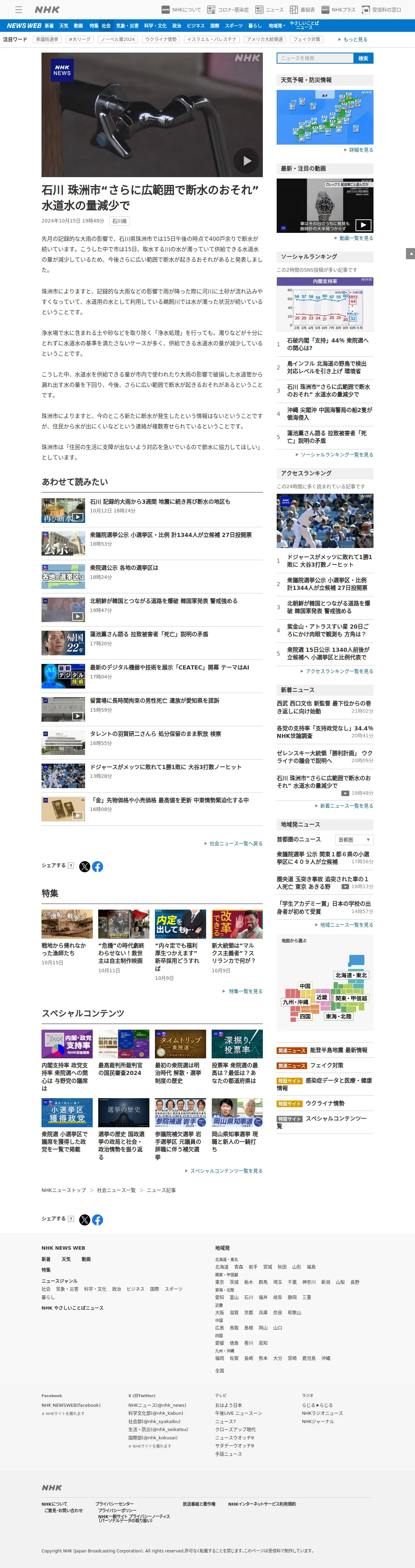Open the CEATEC article in list
This screenshot has height=1568, width=415.
170,668
